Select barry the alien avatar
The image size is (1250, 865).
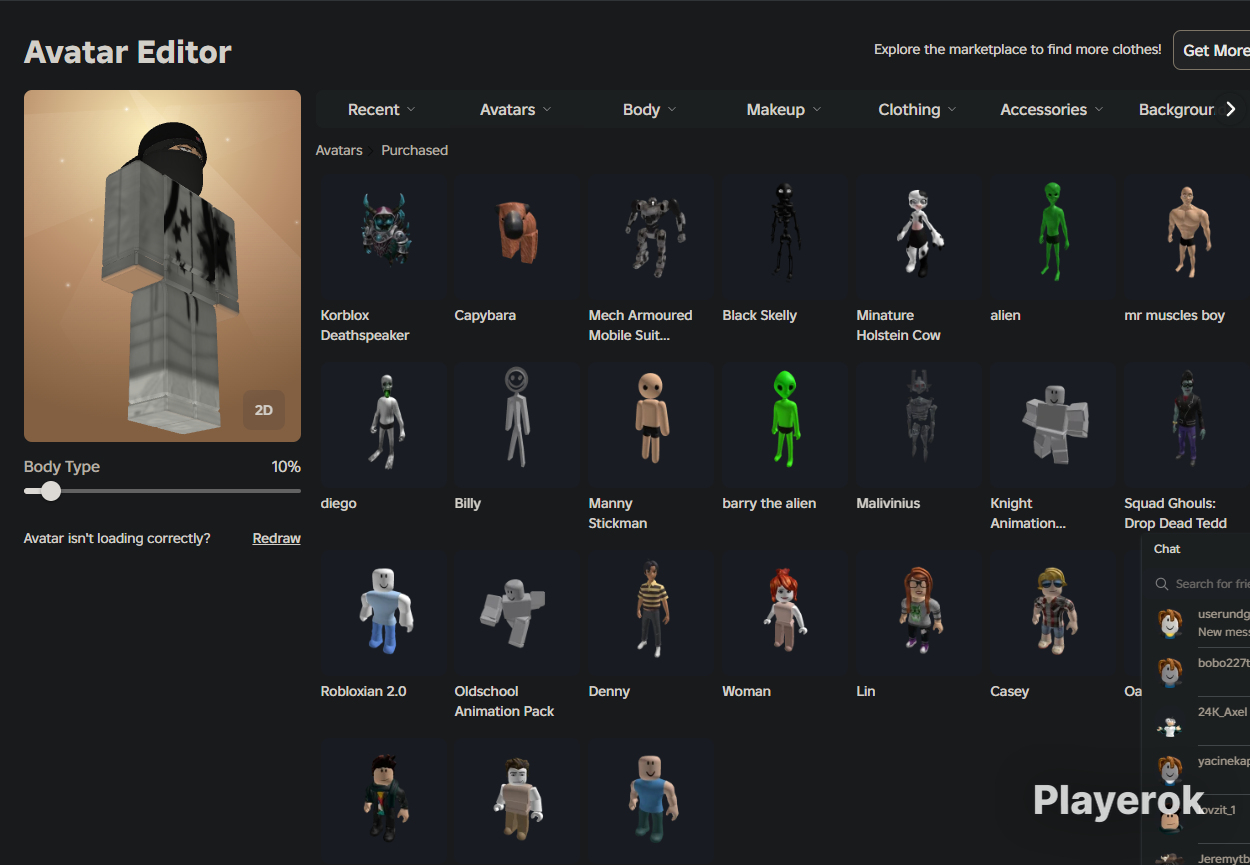[x=785, y=425]
